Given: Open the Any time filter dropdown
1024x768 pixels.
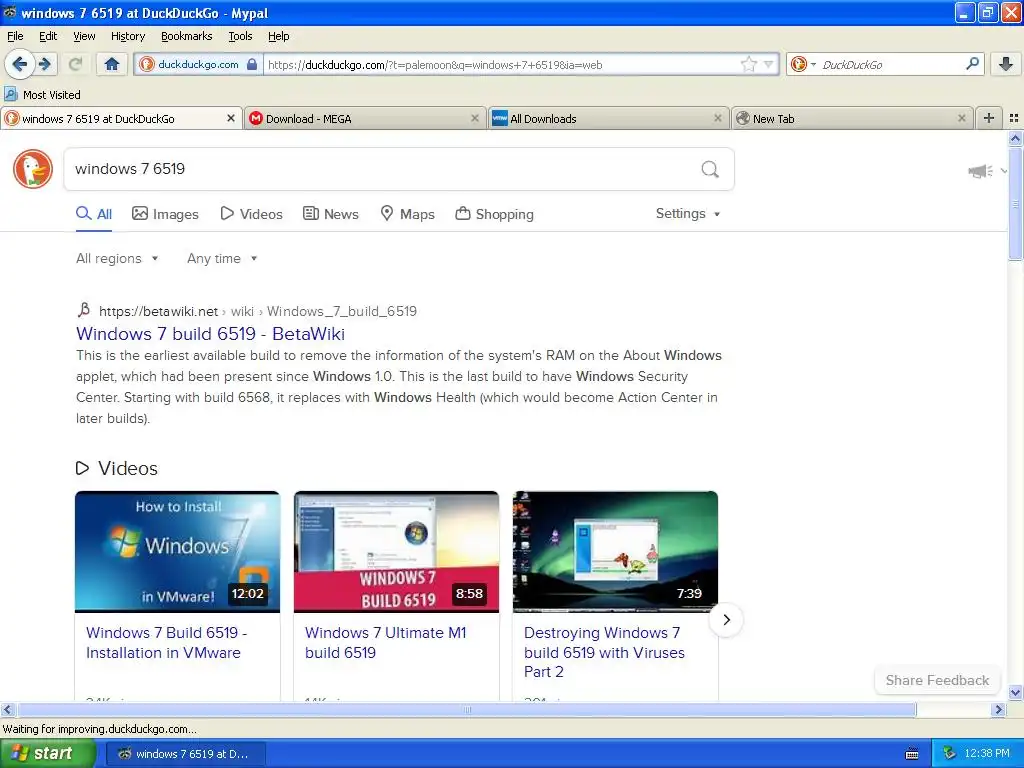Looking at the screenshot, I should (x=222, y=259).
